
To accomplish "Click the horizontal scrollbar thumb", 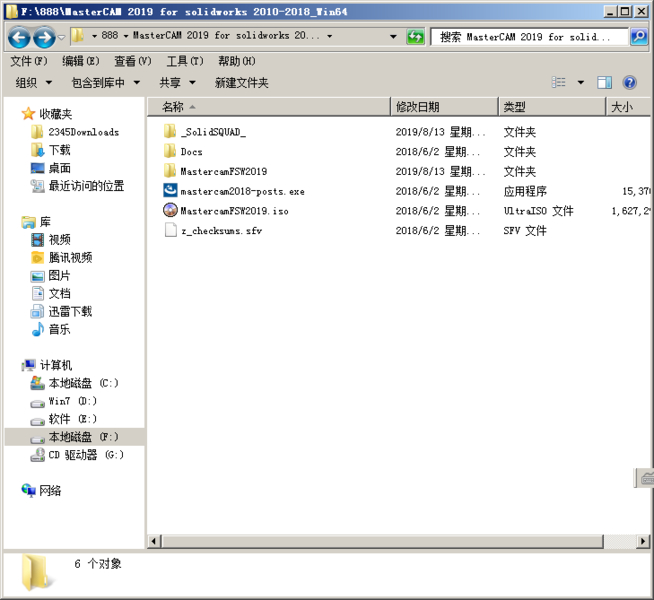I will click(382, 541).
